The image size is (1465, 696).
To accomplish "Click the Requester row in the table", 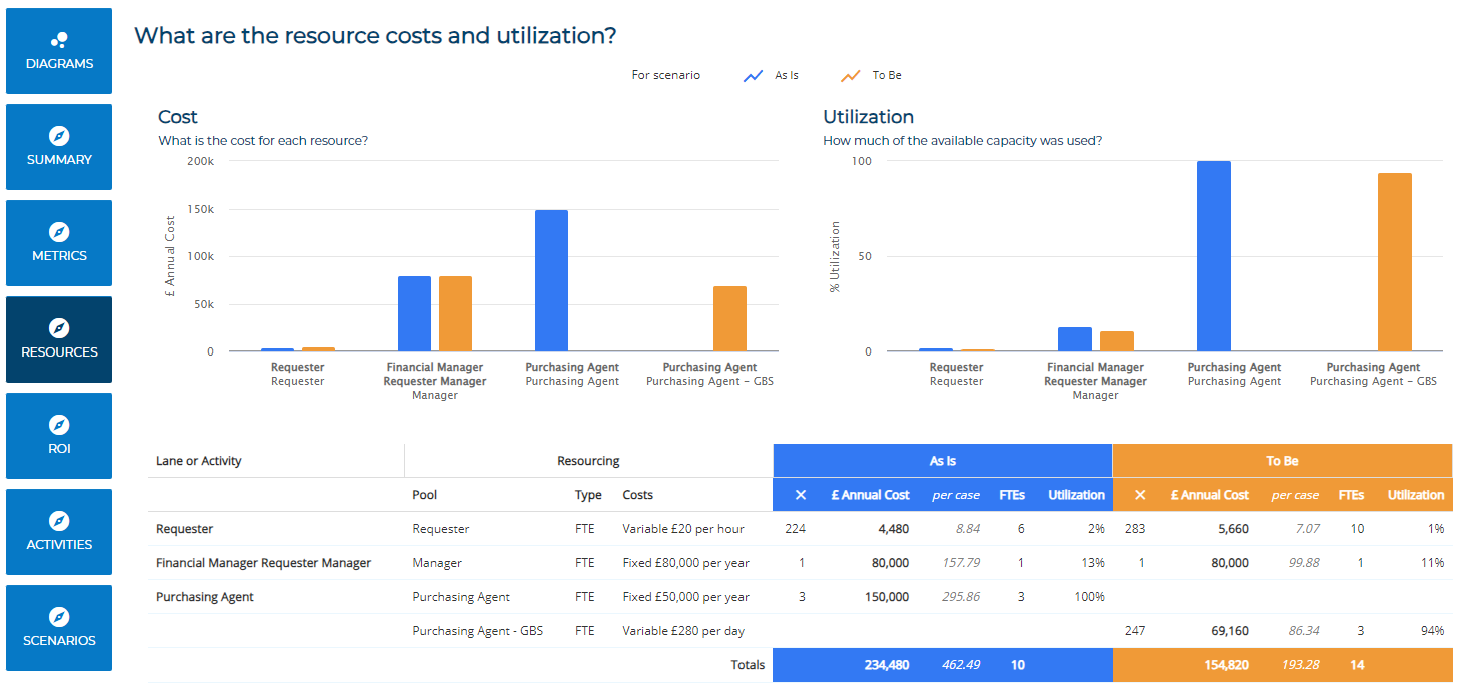I will tap(184, 529).
